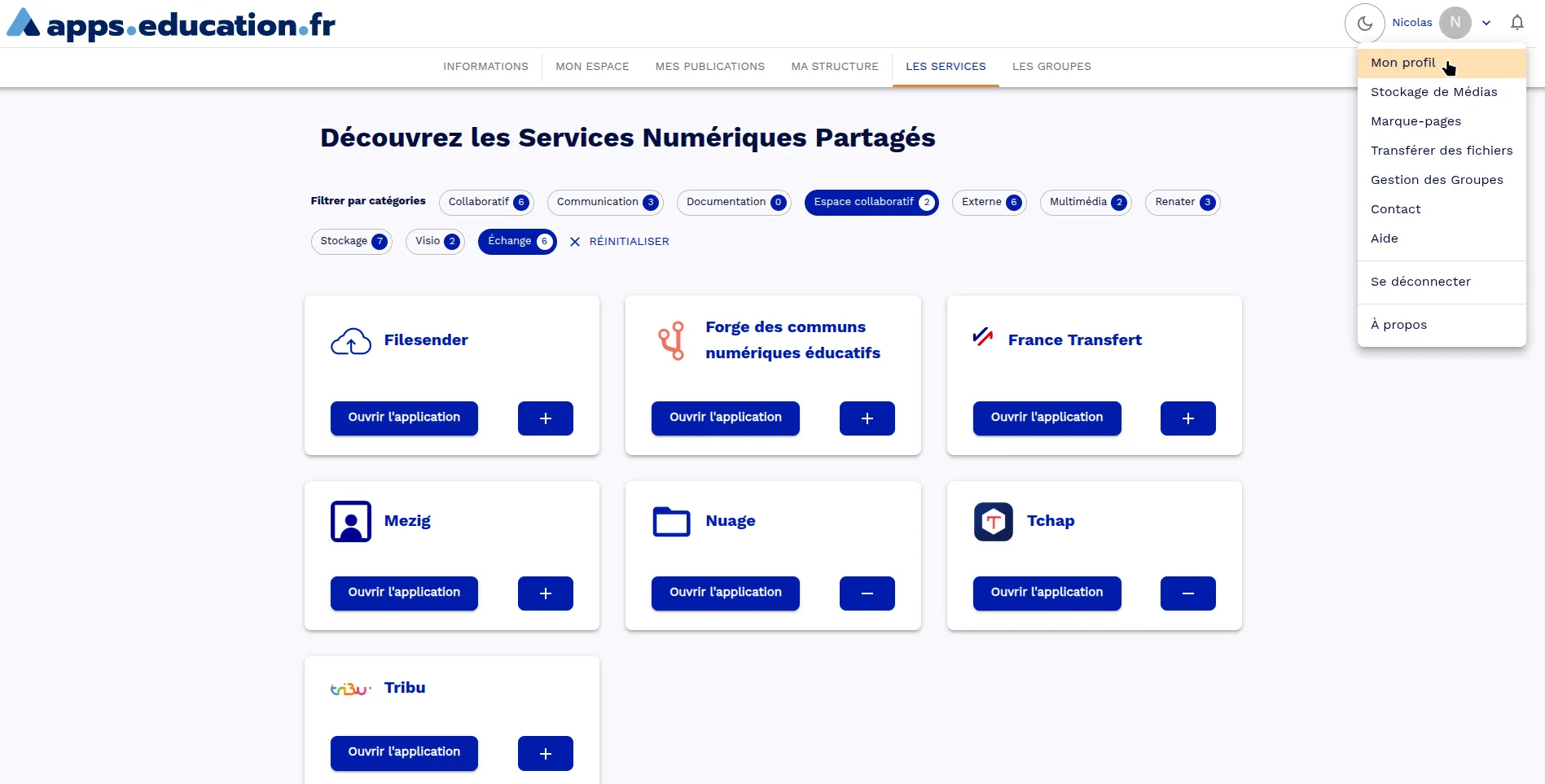Open the Tchap application

point(1047,593)
